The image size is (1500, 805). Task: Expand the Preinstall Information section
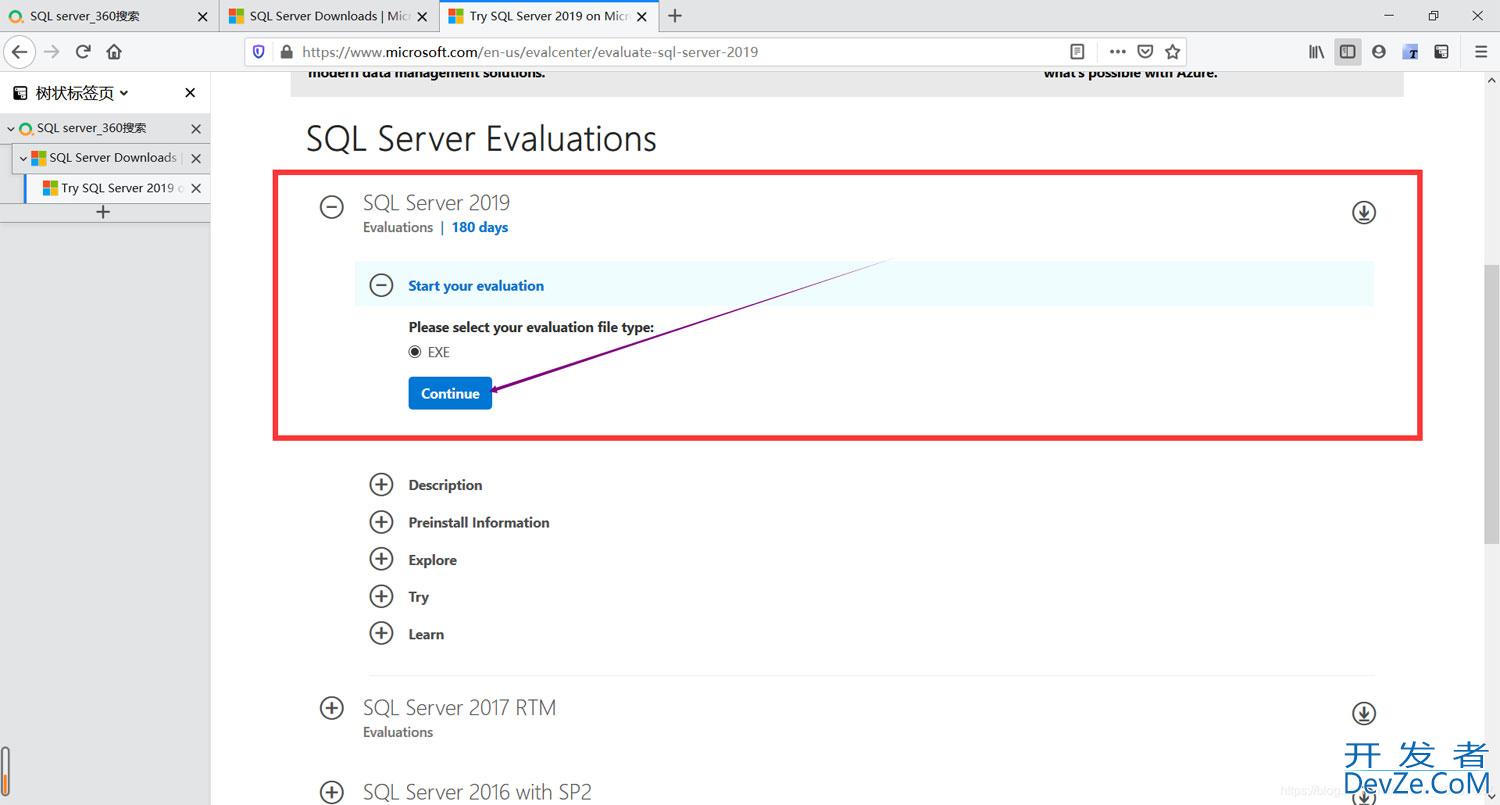pyautogui.click(x=381, y=522)
